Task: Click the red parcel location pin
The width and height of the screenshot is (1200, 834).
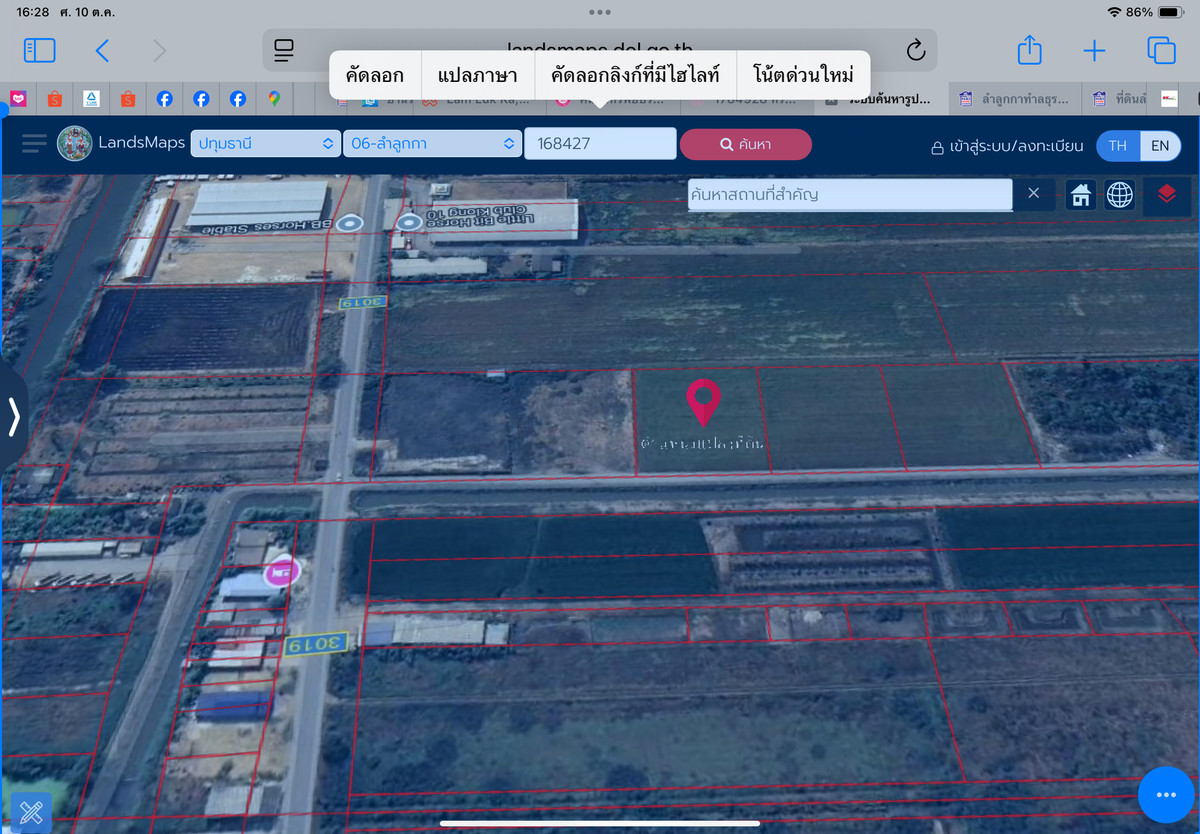Action: pyautogui.click(x=703, y=400)
